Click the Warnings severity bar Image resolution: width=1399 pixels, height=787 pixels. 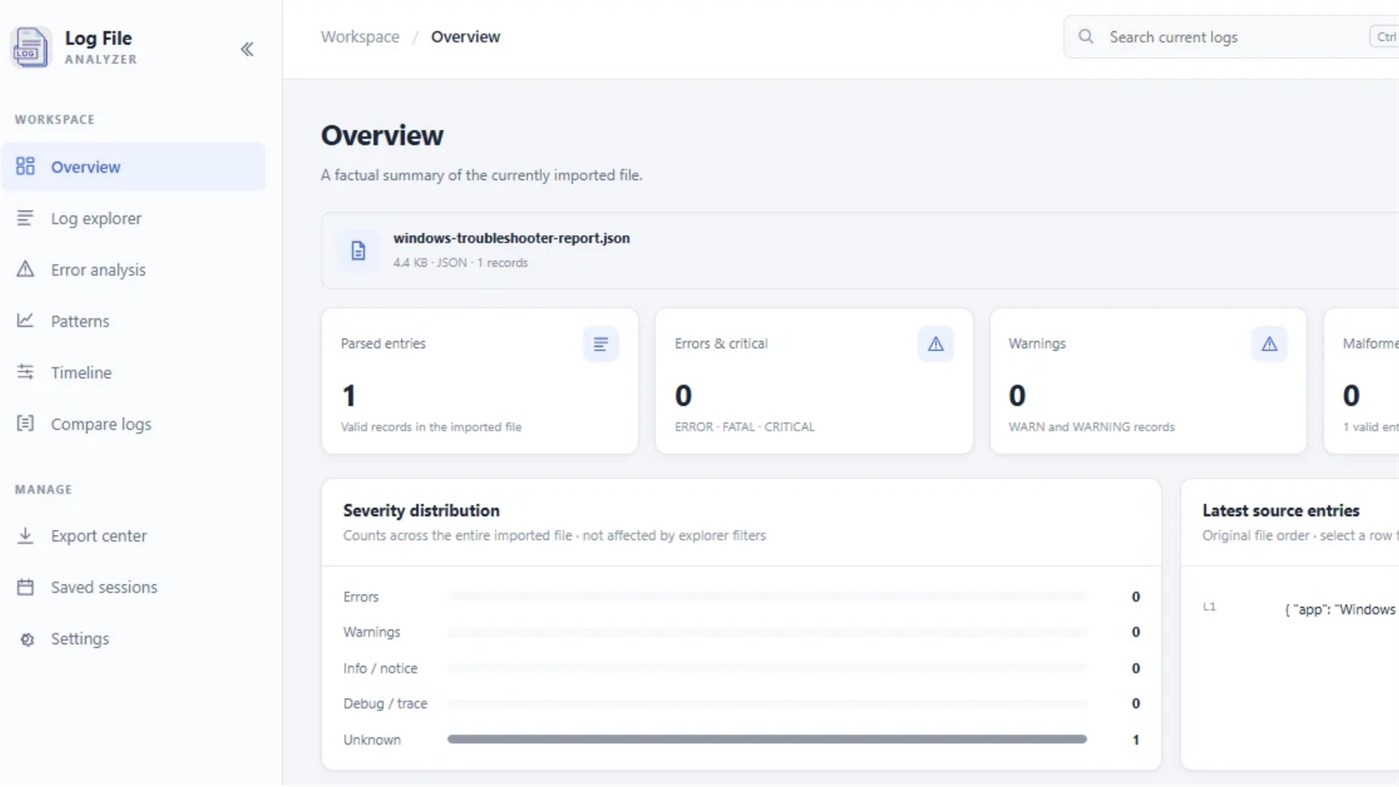click(x=767, y=632)
